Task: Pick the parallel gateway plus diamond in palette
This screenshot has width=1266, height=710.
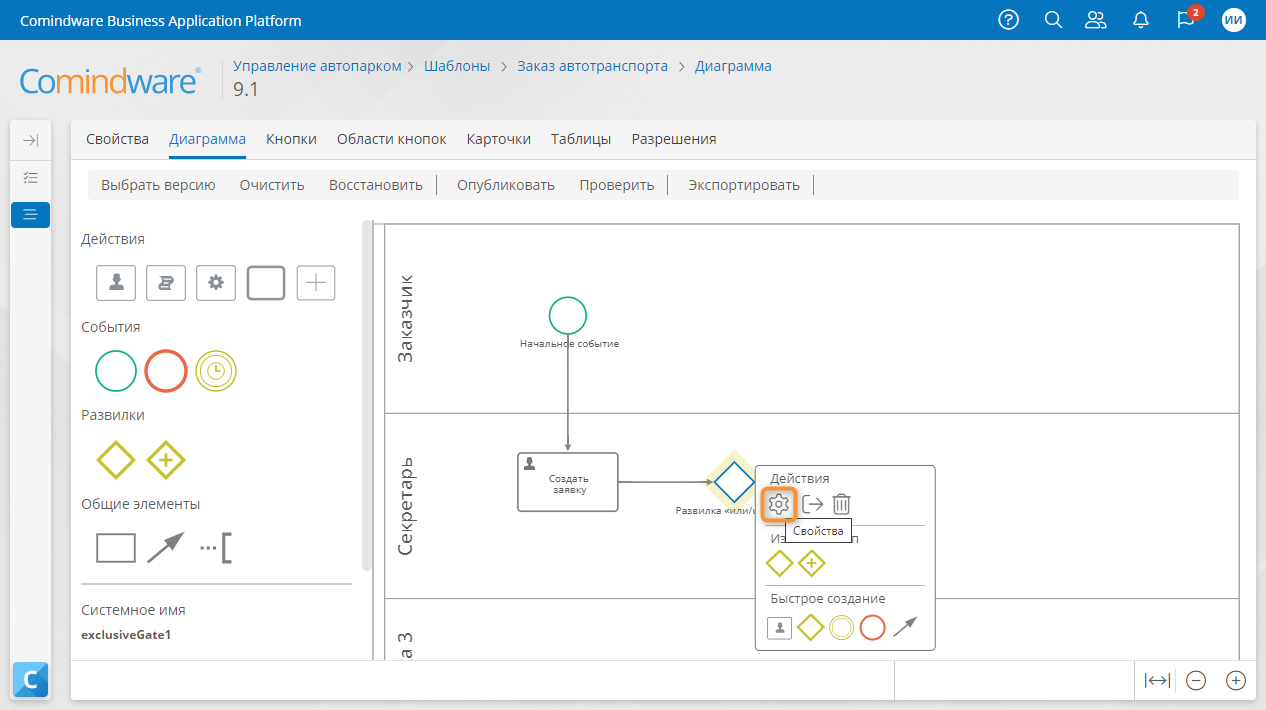Action: [166, 460]
